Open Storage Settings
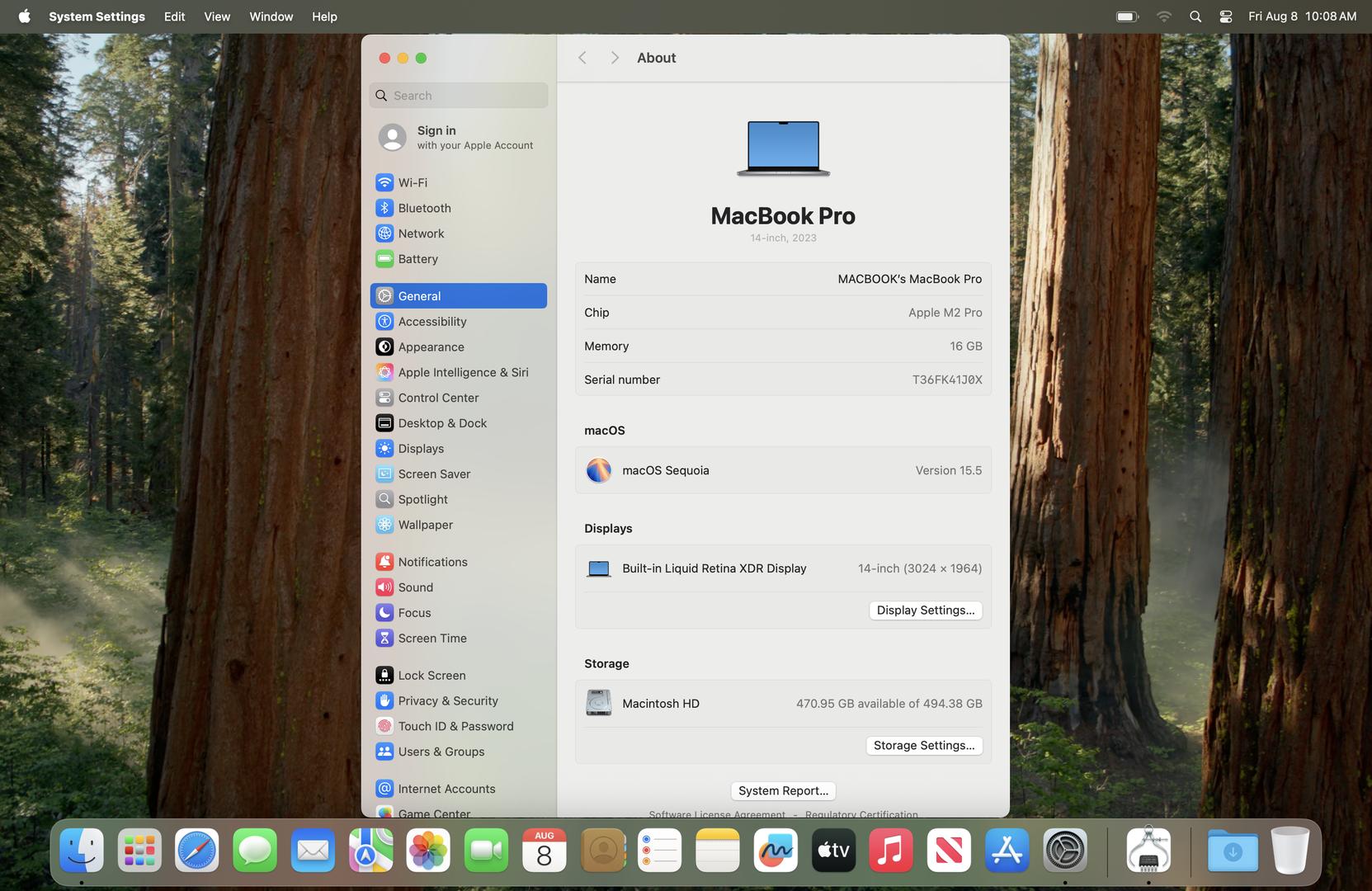1372x891 pixels. (x=924, y=746)
